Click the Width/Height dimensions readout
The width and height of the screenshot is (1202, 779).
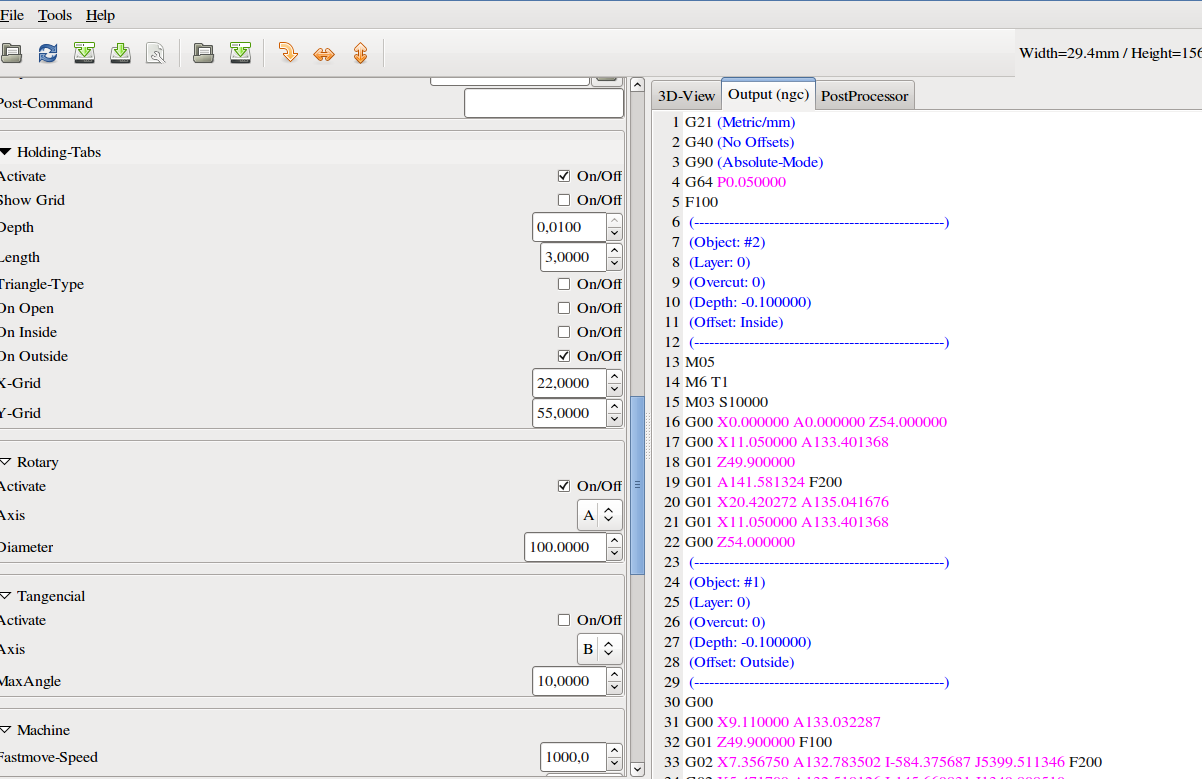pos(1110,53)
